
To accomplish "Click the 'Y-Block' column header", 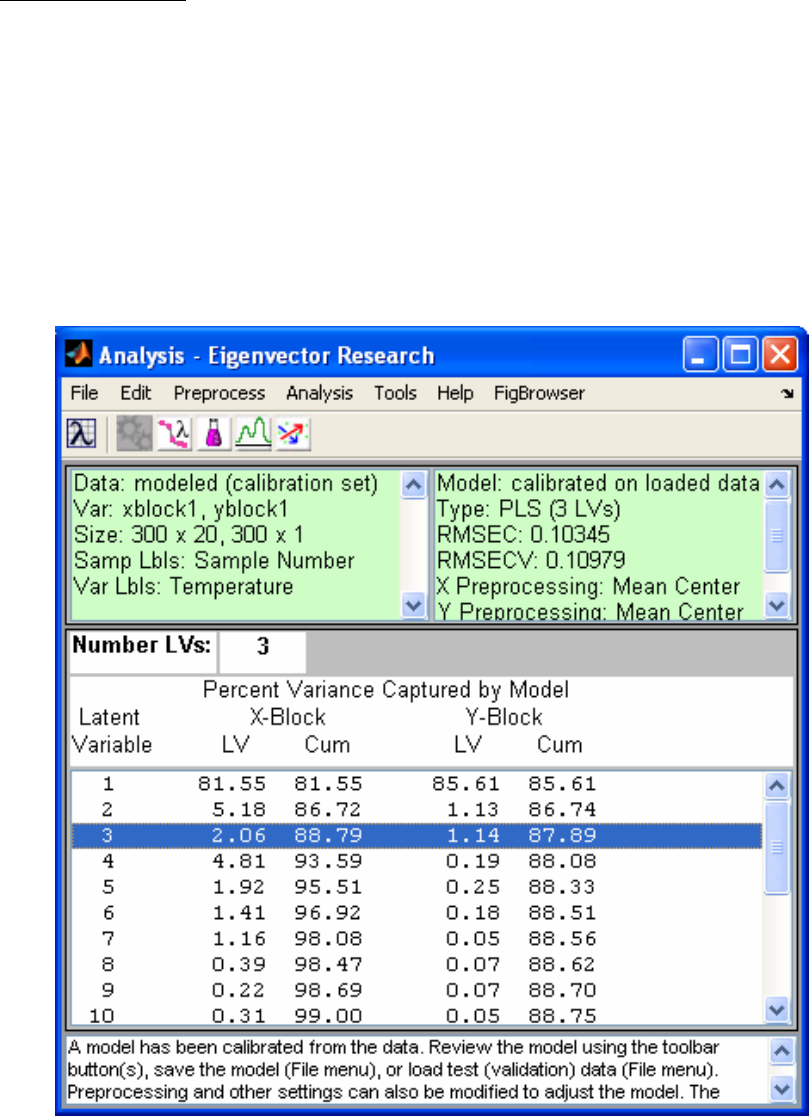I will pyautogui.click(x=506, y=716).
